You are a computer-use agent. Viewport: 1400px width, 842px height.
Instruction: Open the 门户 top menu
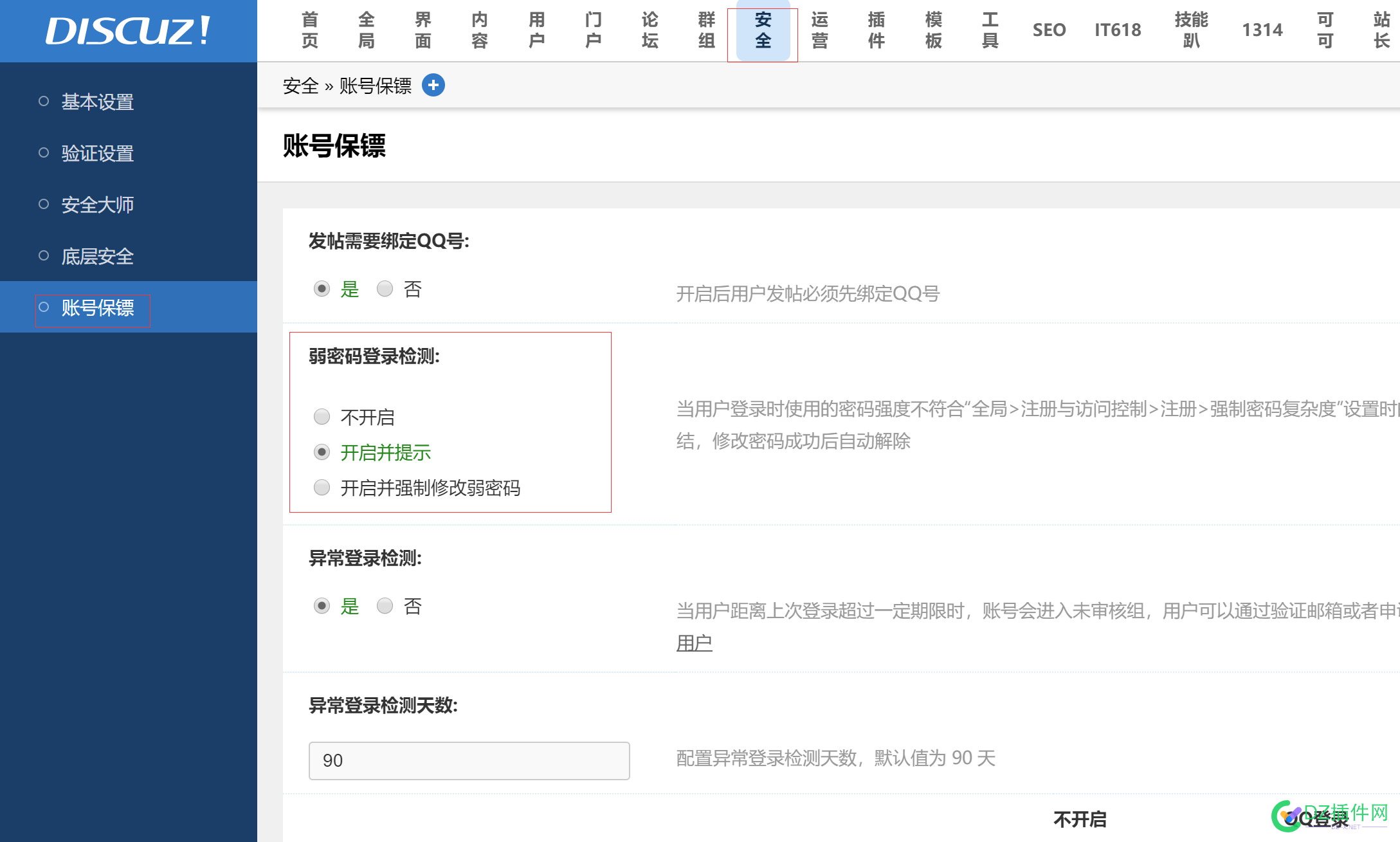point(593,30)
